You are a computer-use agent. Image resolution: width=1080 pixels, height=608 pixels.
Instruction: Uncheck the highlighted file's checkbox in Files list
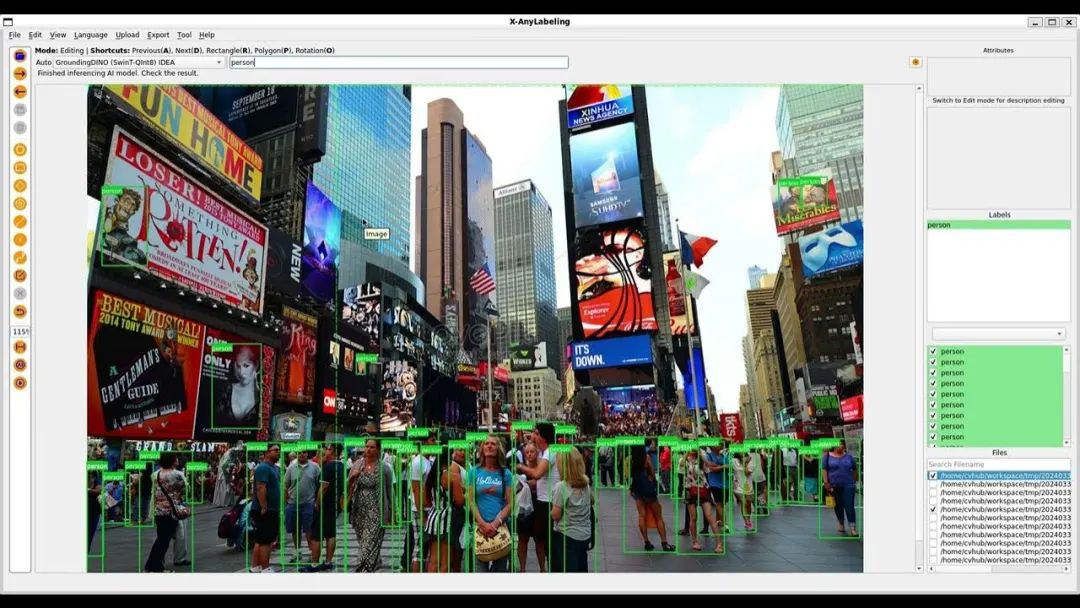pyautogui.click(x=933, y=475)
